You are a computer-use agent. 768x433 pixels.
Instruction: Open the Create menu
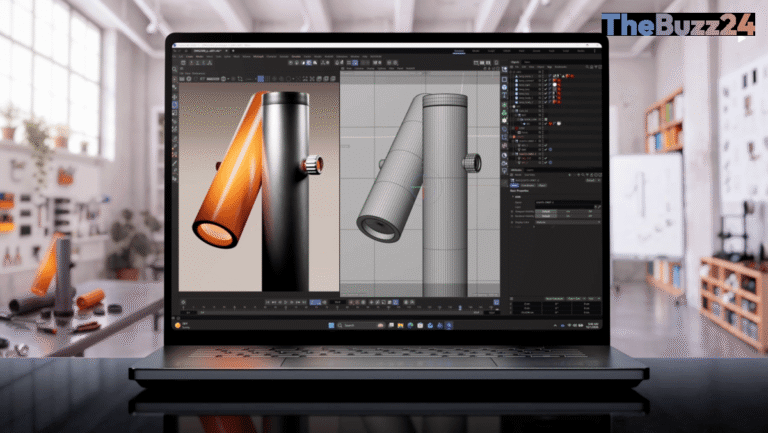pos(190,56)
